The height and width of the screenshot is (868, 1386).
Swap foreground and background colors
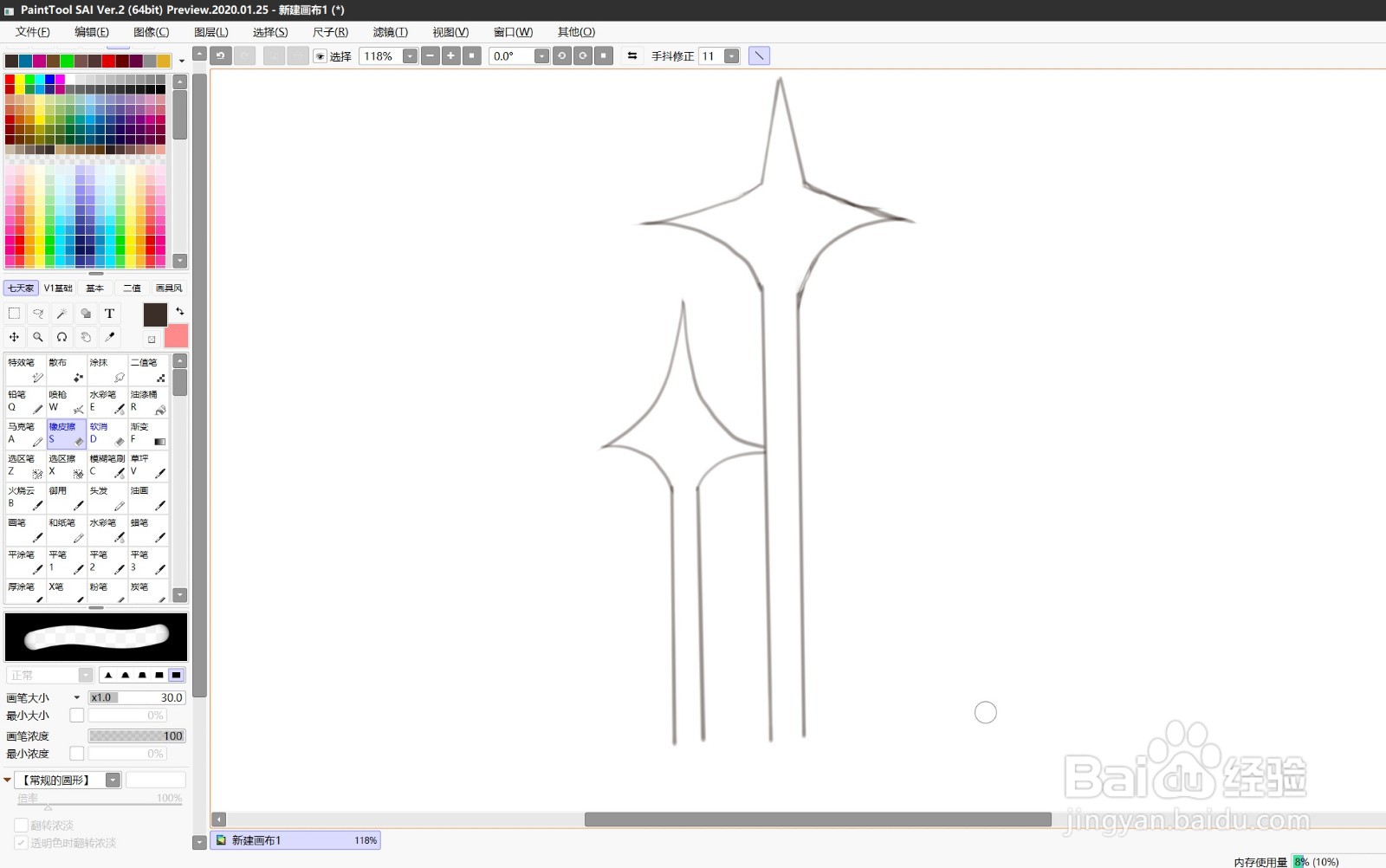[x=180, y=311]
